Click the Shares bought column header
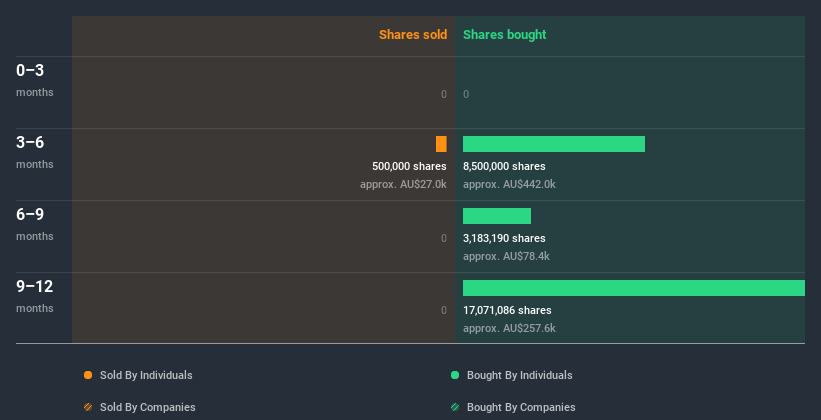The height and width of the screenshot is (420, 821). pos(505,35)
